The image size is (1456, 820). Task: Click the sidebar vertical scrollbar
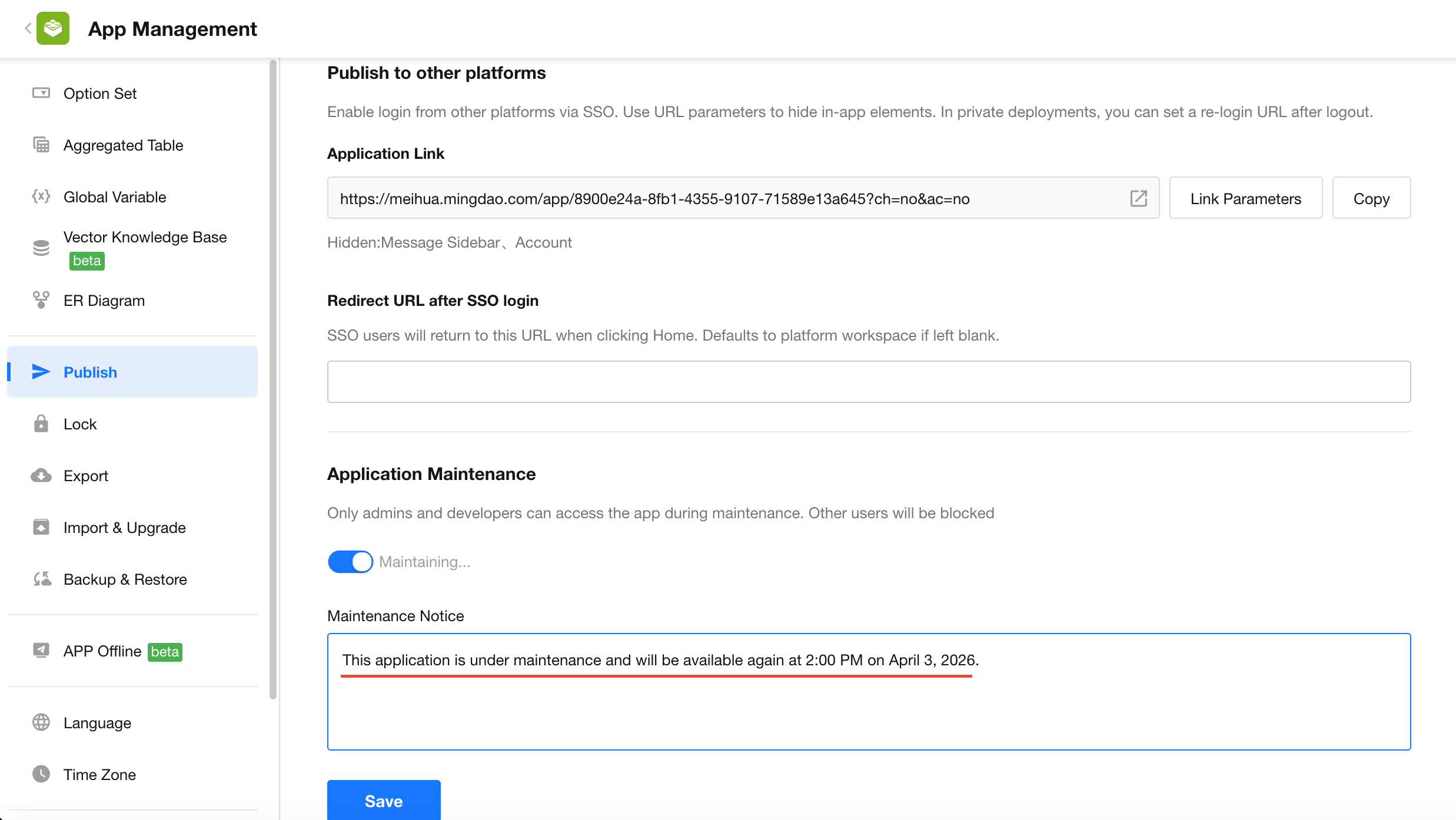pos(273,376)
